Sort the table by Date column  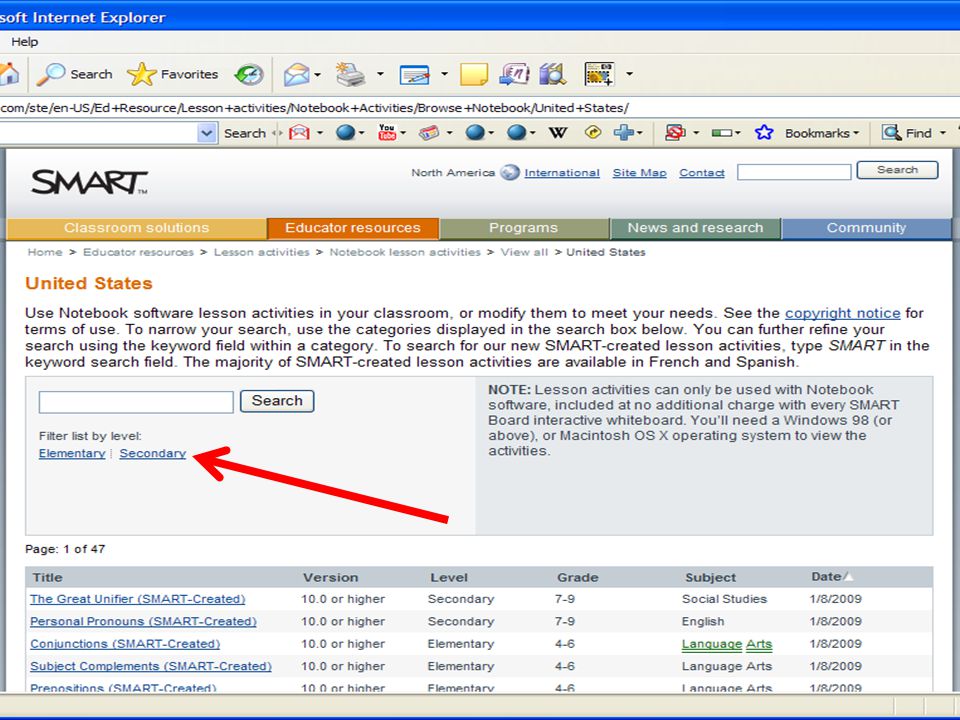(x=831, y=577)
